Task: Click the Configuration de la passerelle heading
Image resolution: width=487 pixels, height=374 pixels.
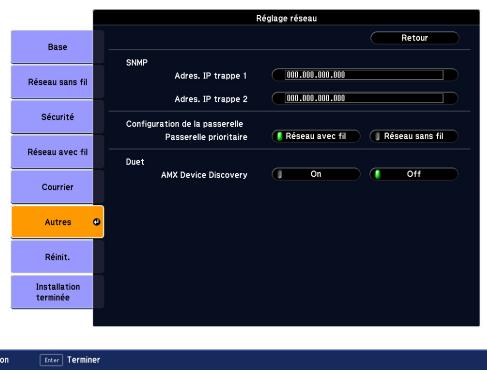Action: tap(184, 124)
